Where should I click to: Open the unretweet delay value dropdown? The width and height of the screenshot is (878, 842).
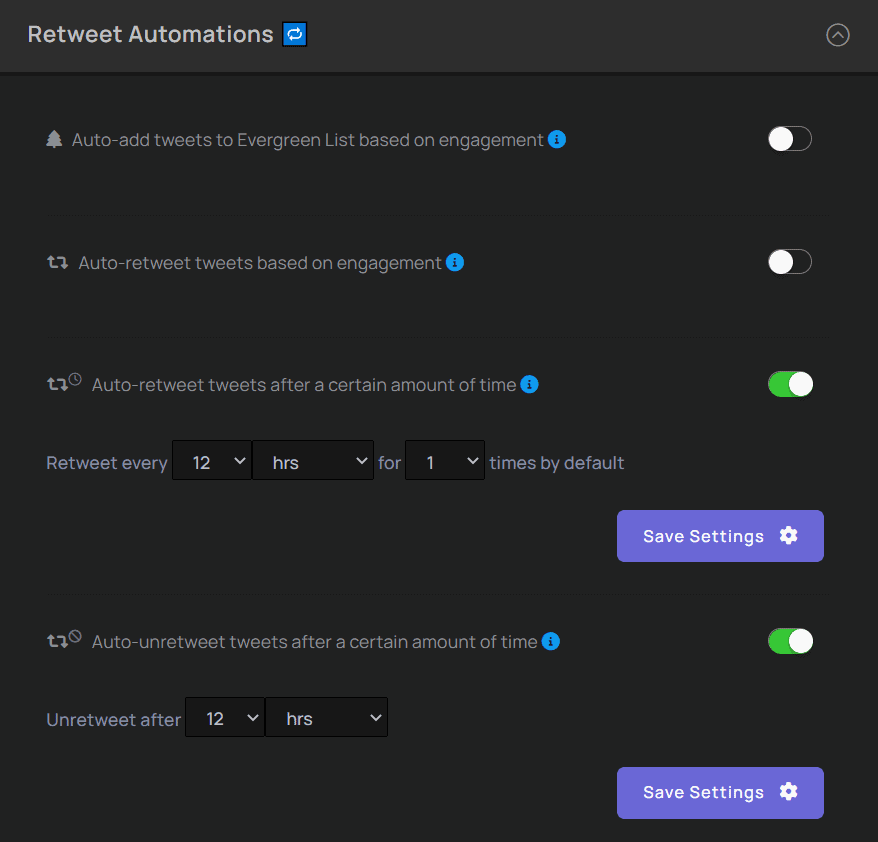(x=224, y=717)
